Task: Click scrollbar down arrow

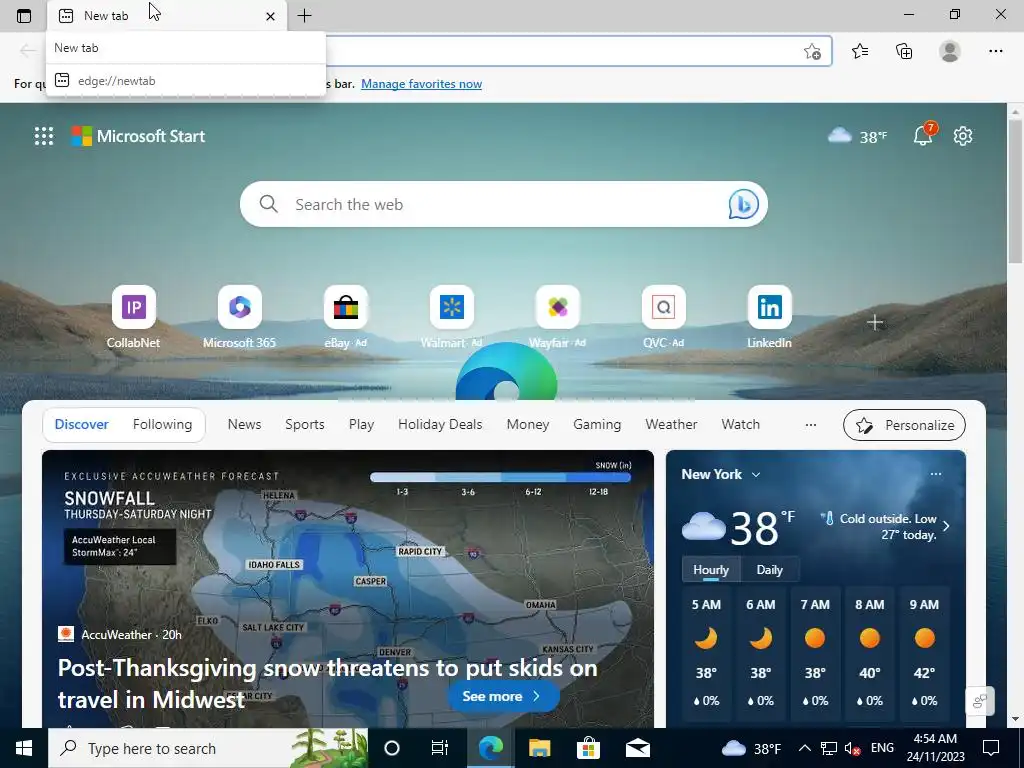Action: click(x=1015, y=719)
